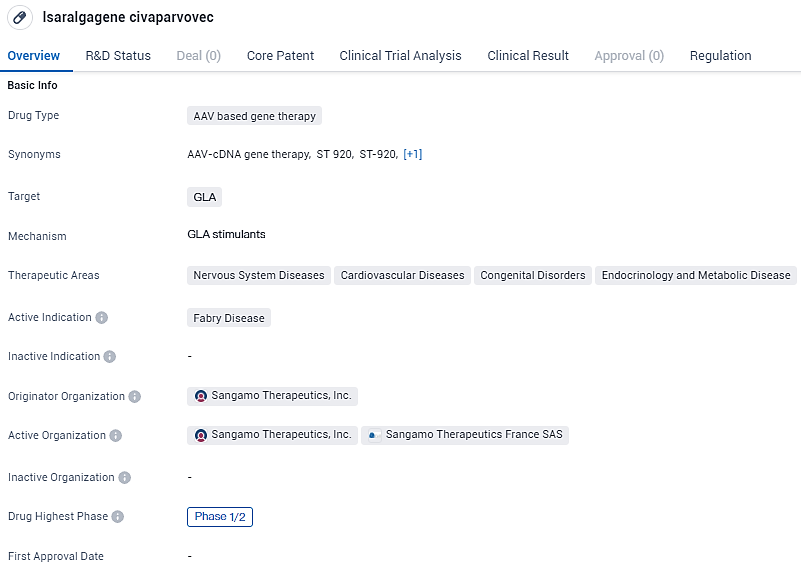Go to the Clinical Result tab

tap(528, 56)
